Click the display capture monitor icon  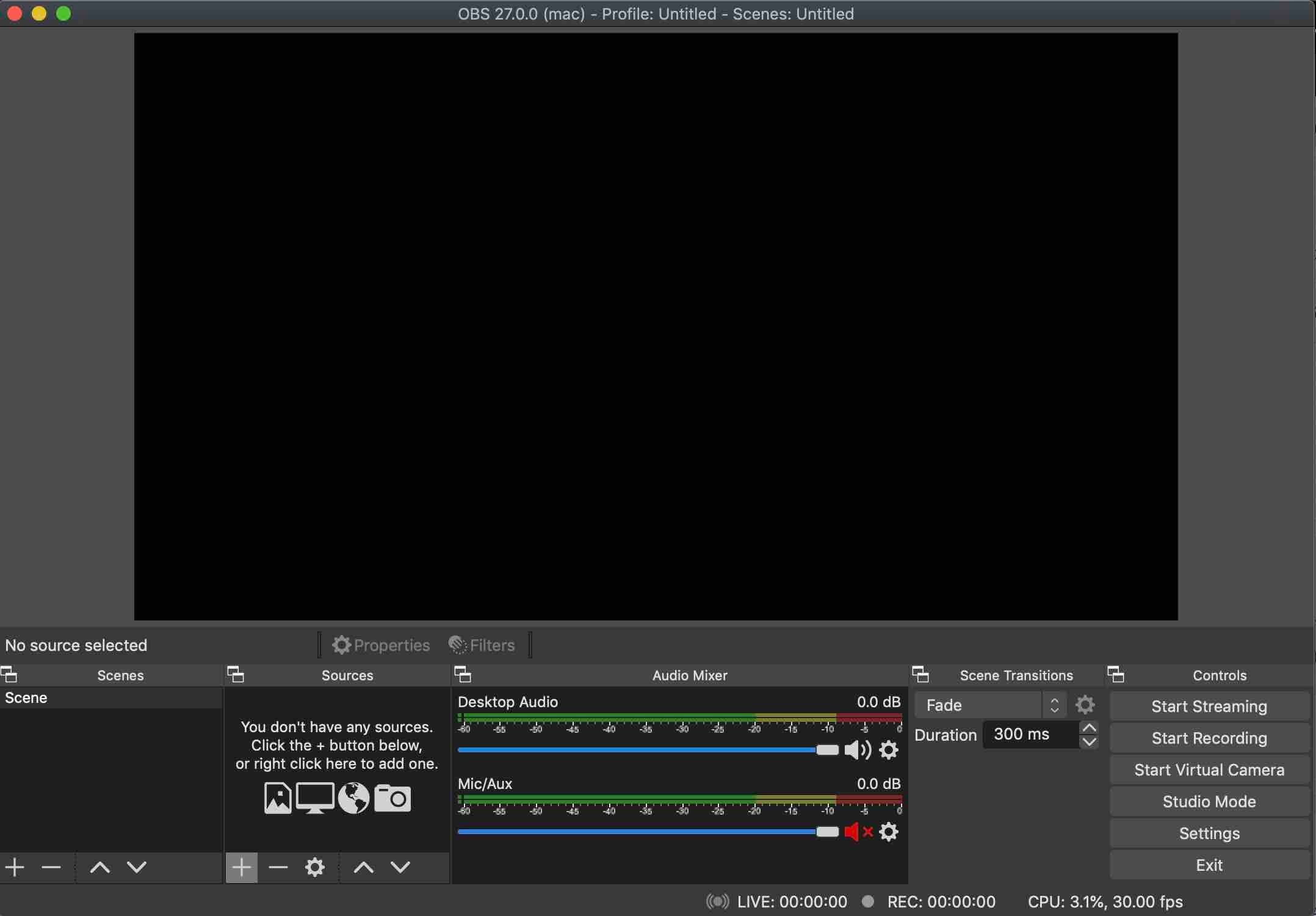pyautogui.click(x=315, y=798)
